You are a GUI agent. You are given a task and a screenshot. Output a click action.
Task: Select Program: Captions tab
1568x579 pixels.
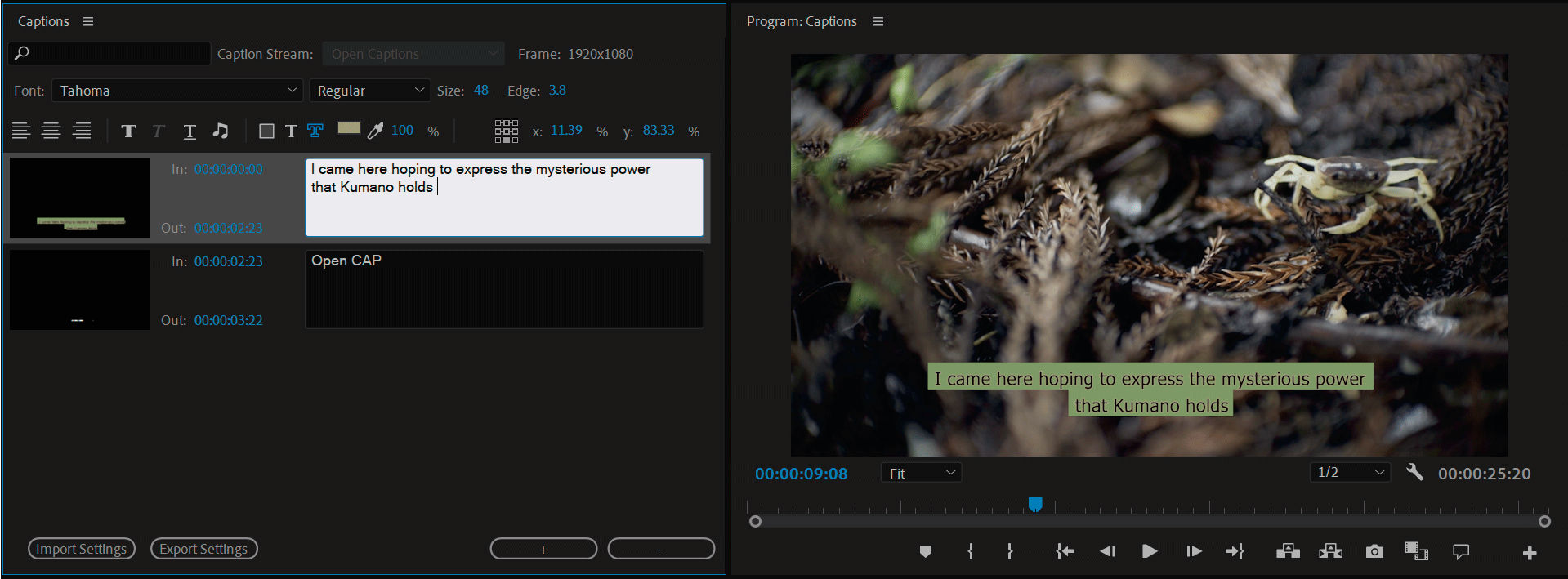(802, 21)
